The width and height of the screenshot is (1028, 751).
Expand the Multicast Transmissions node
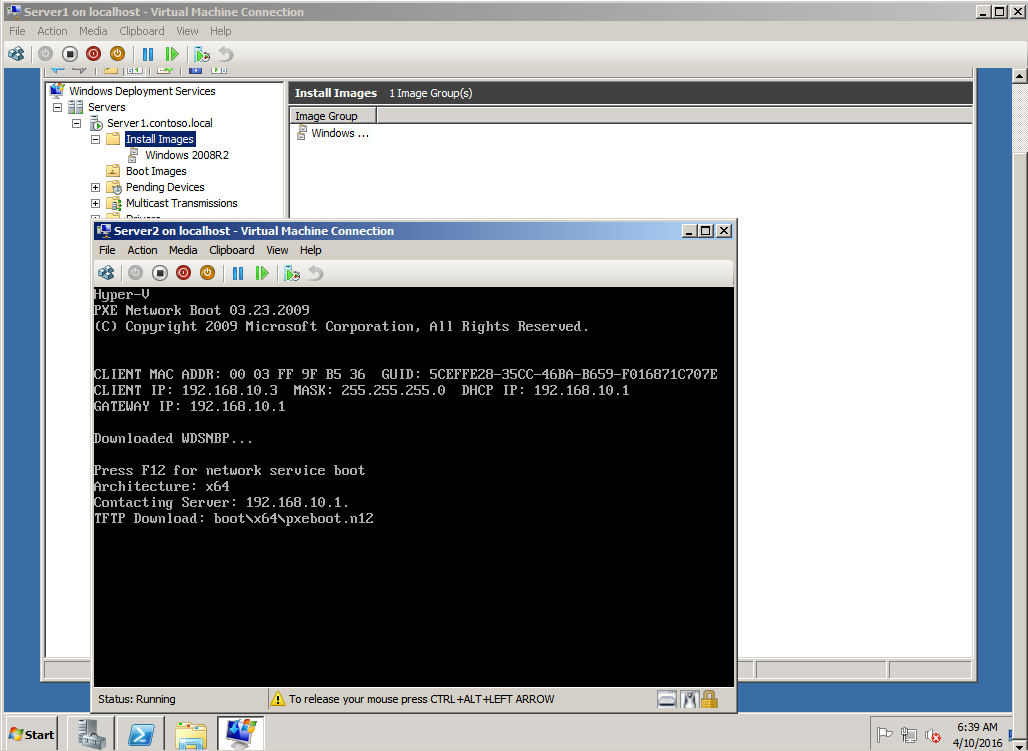(x=95, y=203)
